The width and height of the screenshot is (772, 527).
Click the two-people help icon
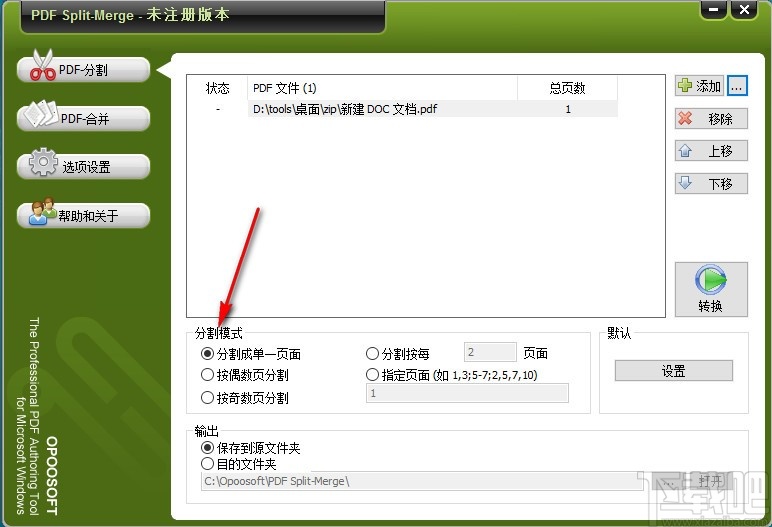click(x=42, y=211)
